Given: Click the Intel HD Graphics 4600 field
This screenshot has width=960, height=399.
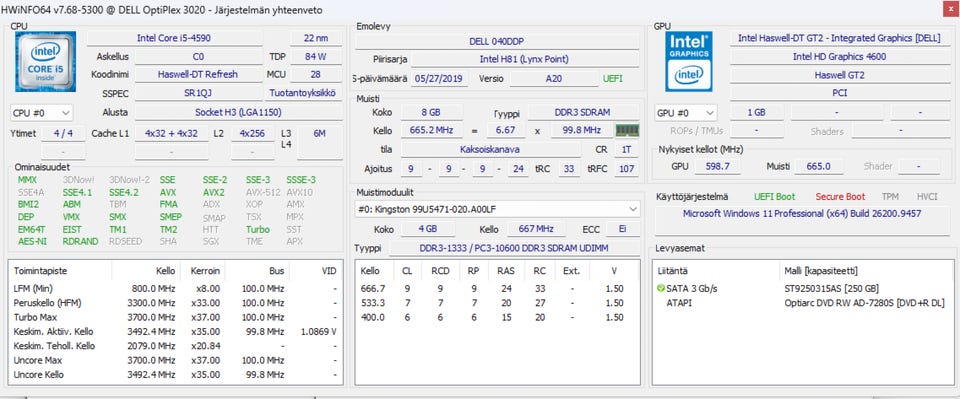Looking at the screenshot, I should [x=839, y=56].
